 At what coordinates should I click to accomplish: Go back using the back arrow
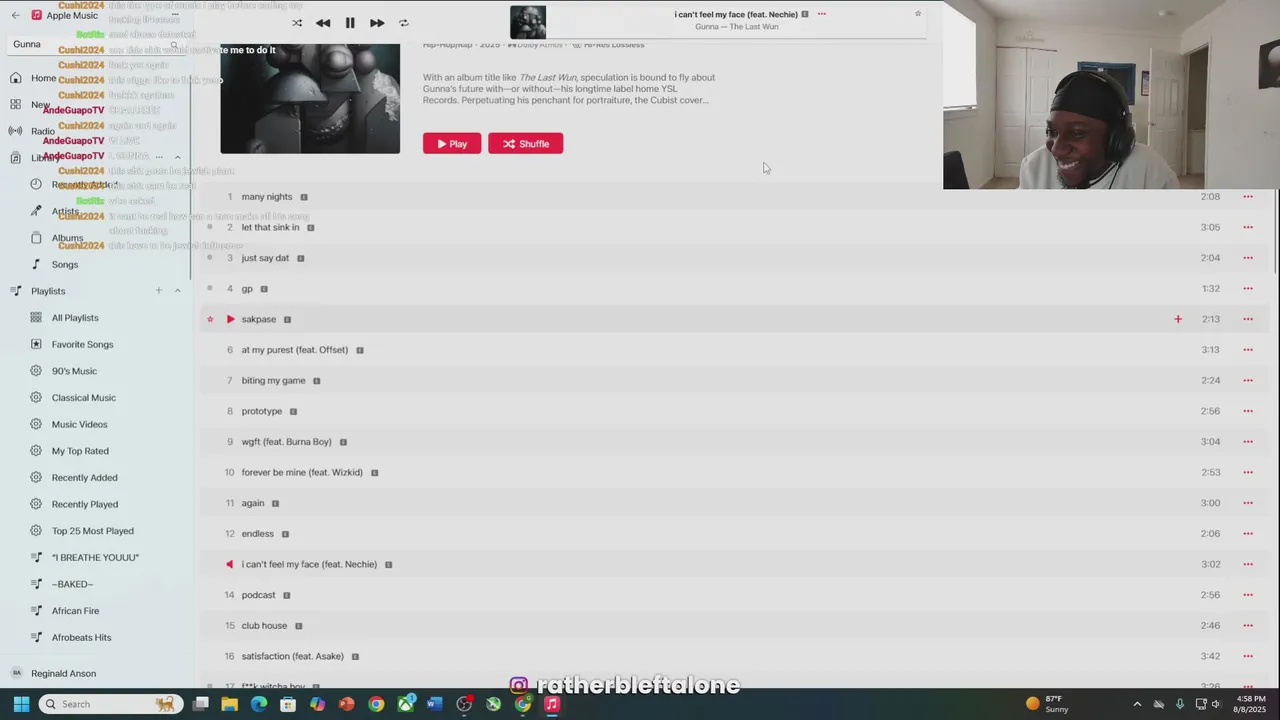[x=15, y=15]
